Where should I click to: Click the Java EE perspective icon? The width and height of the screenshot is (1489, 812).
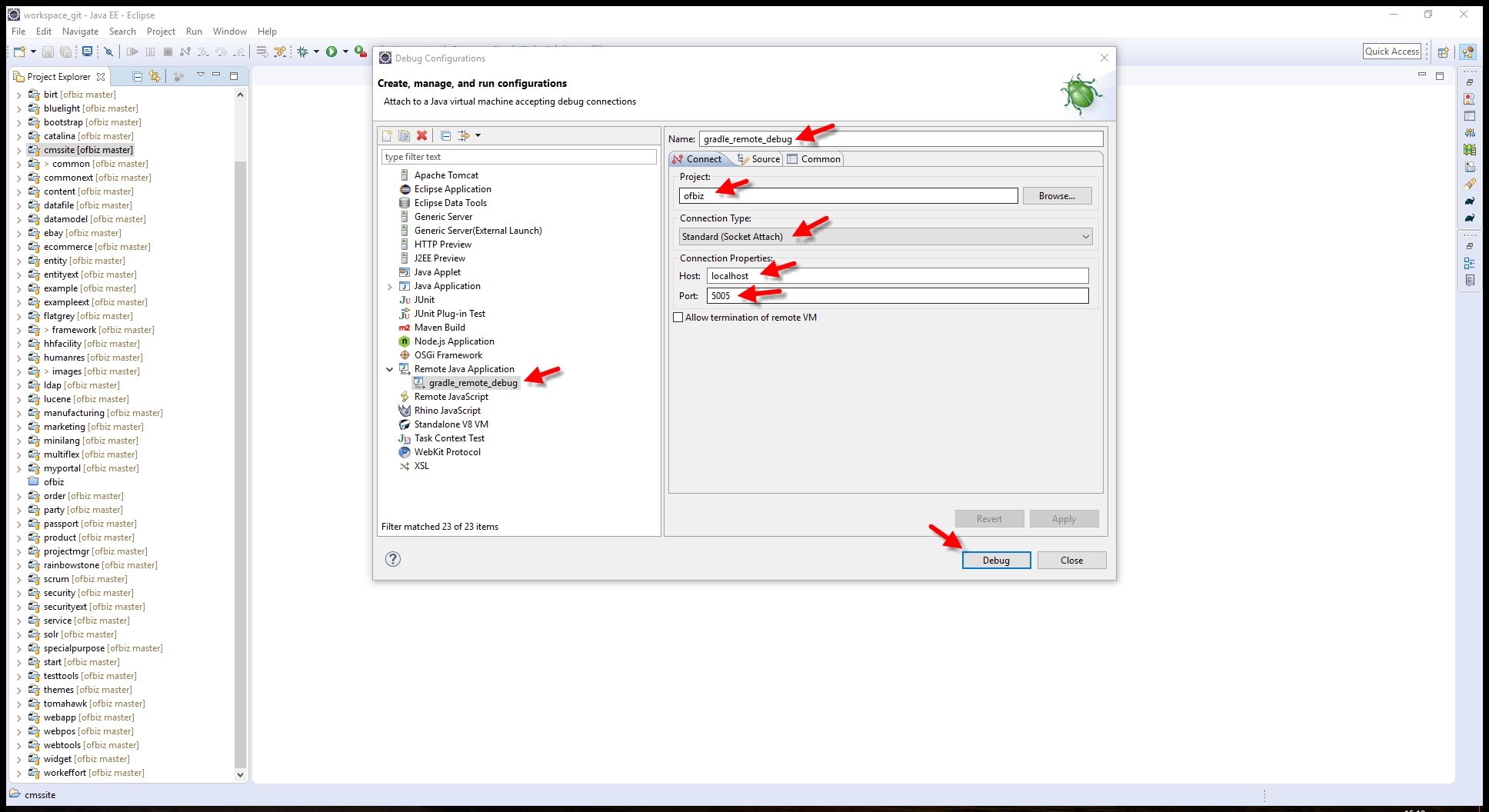coord(1468,52)
